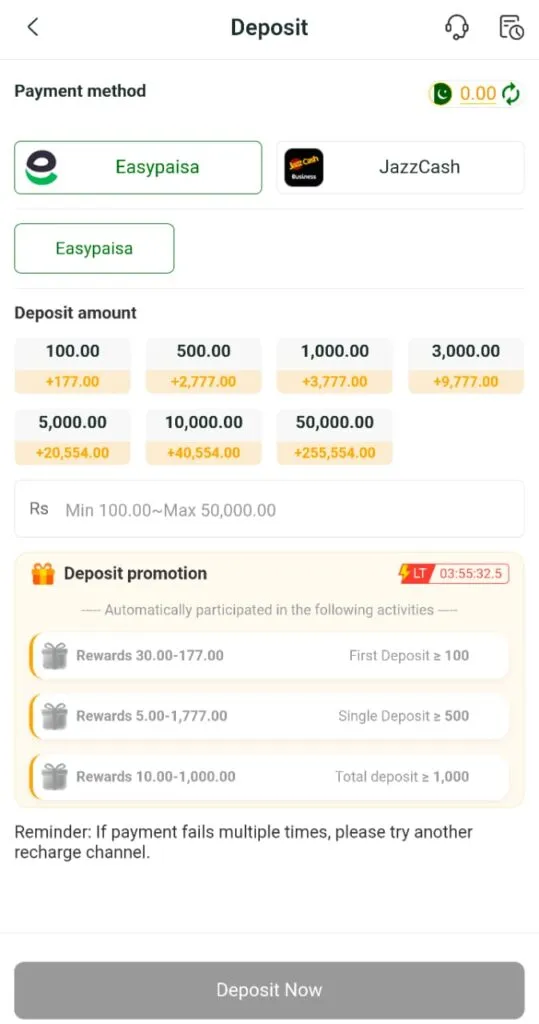Select JazzCash payment method
The image size is (539, 1024).
click(400, 168)
